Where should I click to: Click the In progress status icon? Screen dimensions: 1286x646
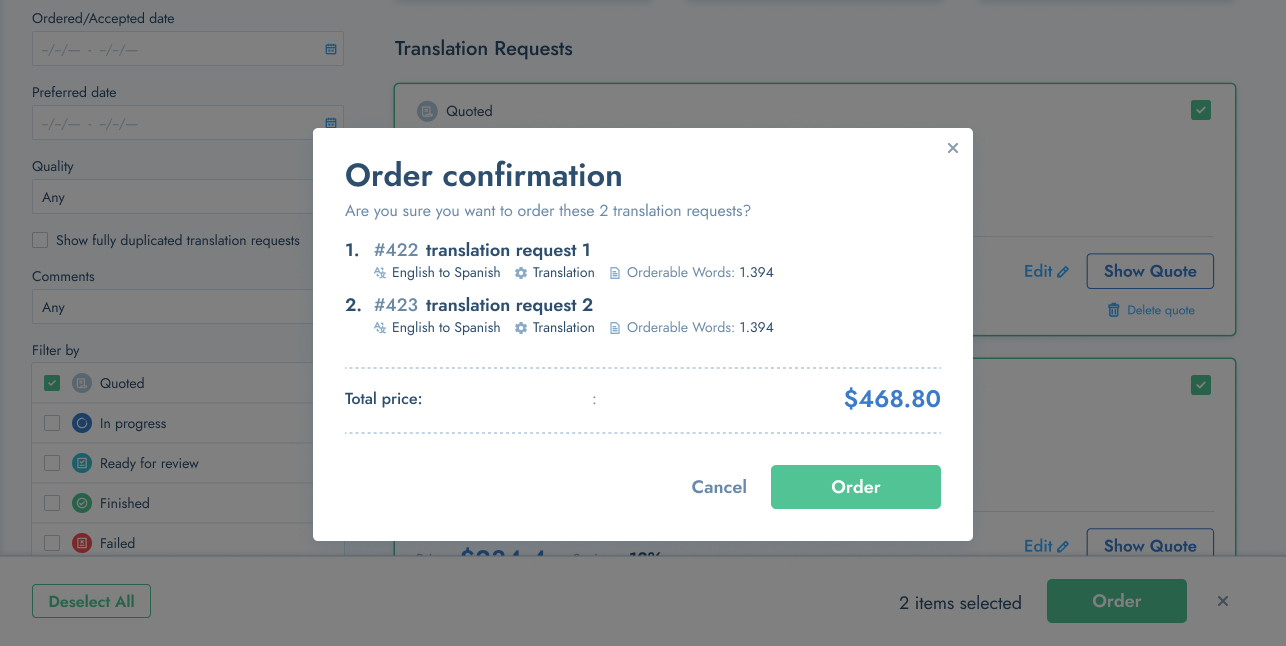pyautogui.click(x=82, y=423)
